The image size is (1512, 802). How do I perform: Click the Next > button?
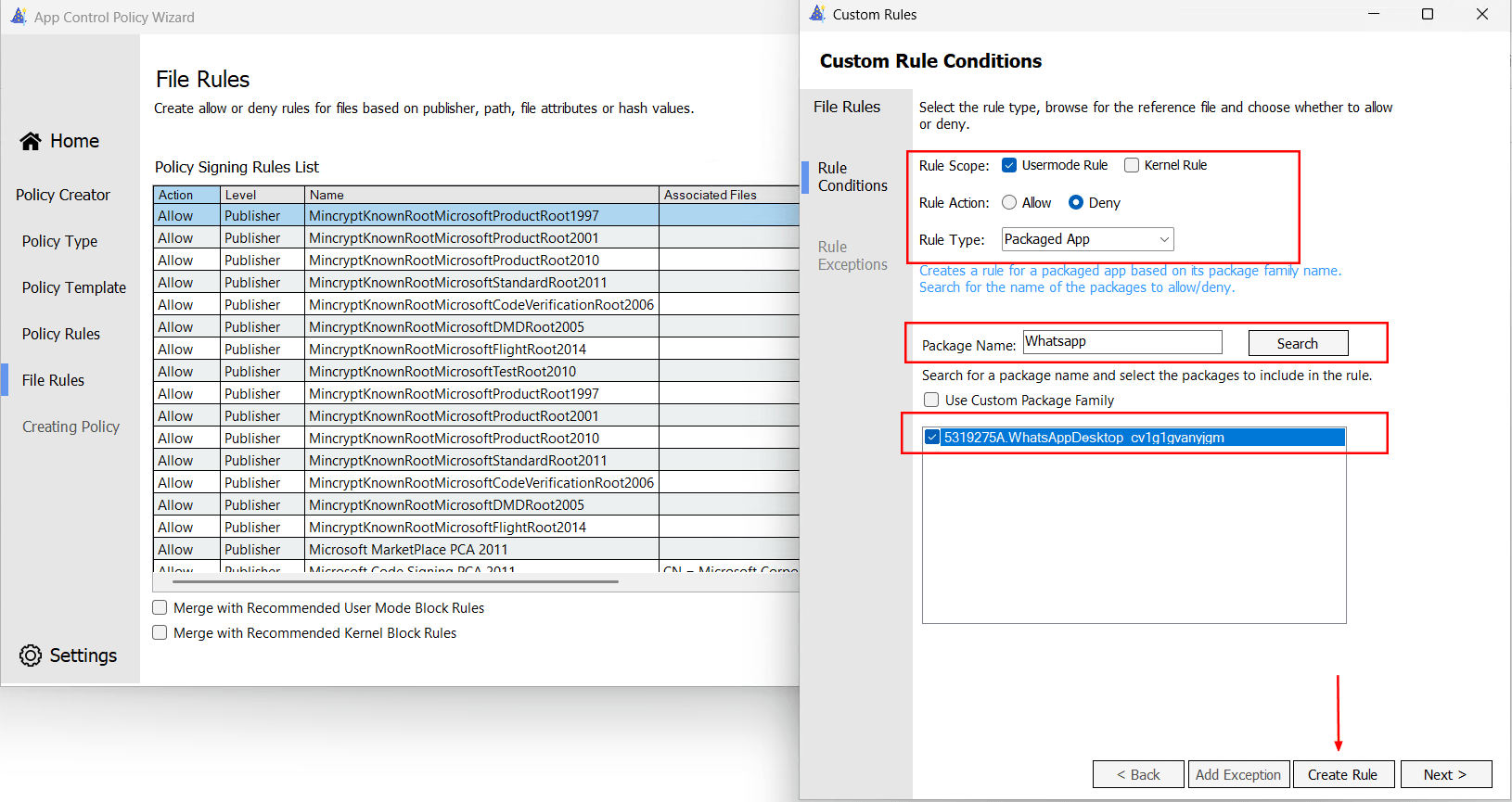pos(1445,774)
